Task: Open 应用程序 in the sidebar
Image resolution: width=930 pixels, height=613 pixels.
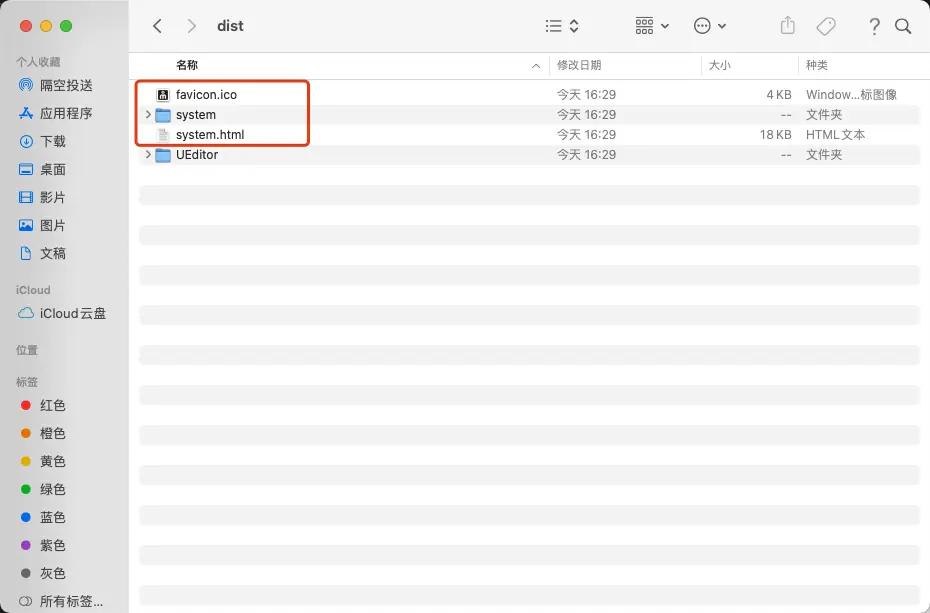Action: (66, 113)
